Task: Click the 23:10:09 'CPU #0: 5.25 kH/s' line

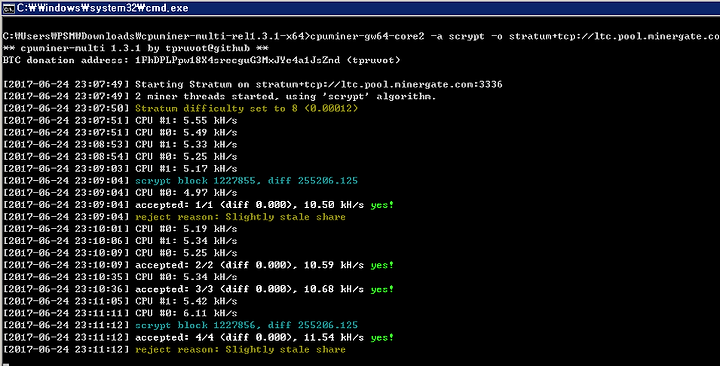Action: click(x=120, y=253)
